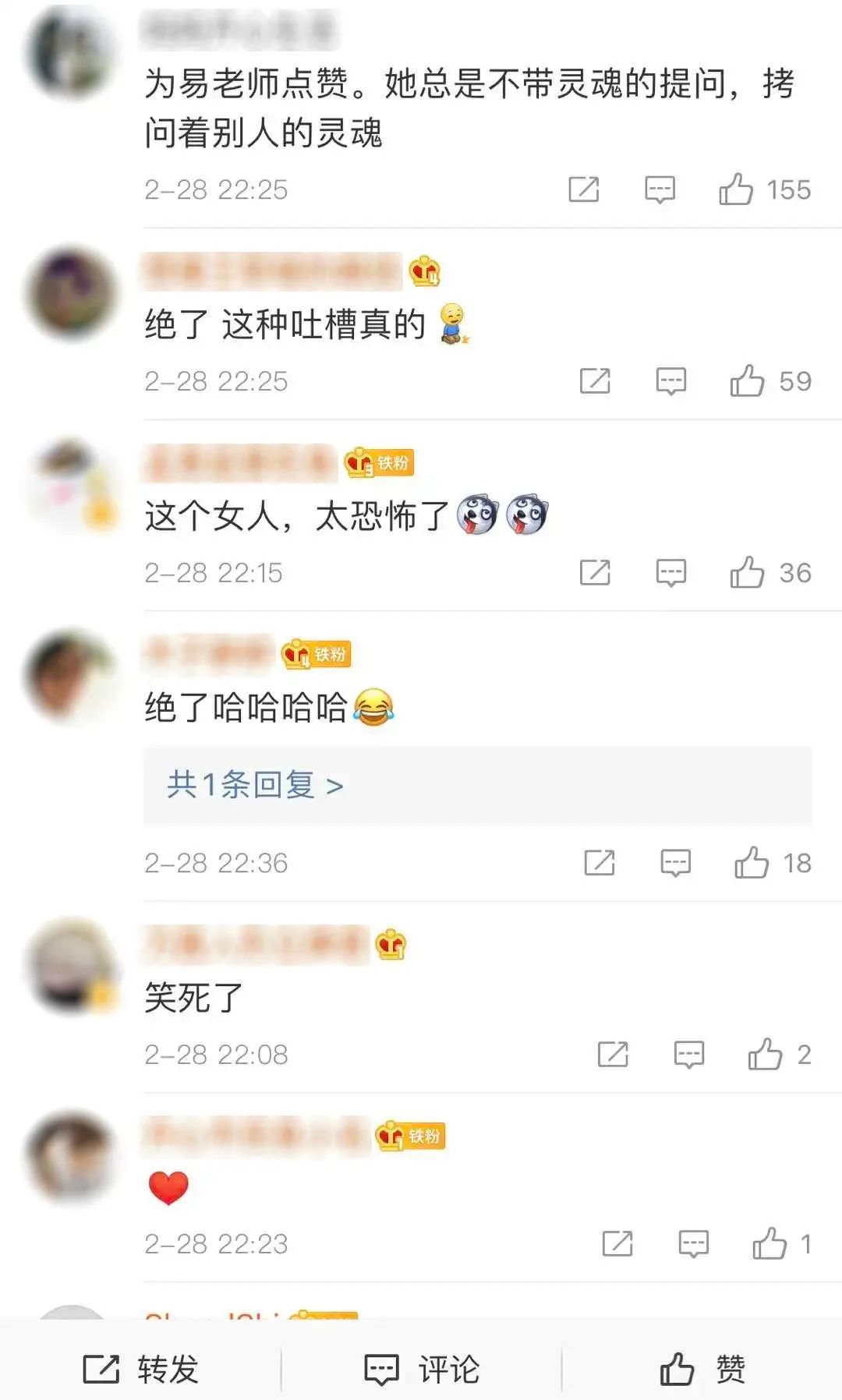Repost the comment with 18 likes

[600, 863]
